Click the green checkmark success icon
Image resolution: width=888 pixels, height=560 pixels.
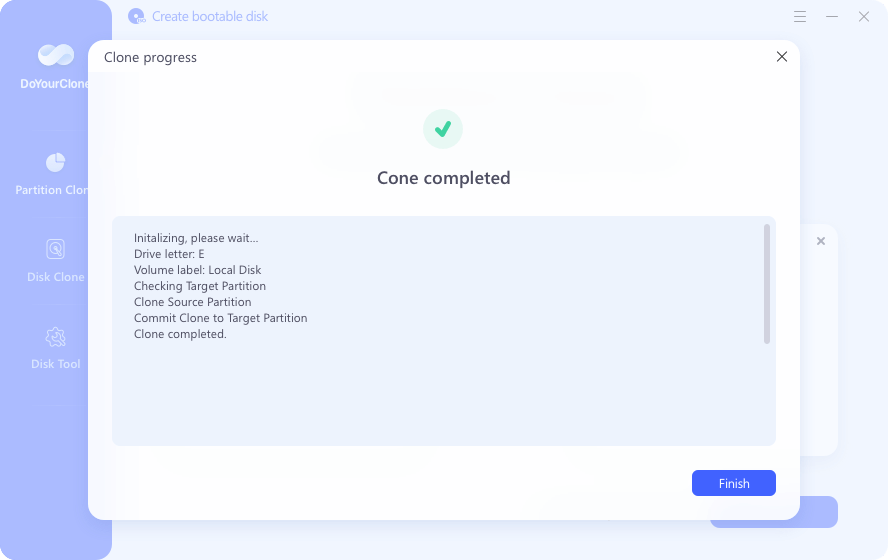[443, 129]
